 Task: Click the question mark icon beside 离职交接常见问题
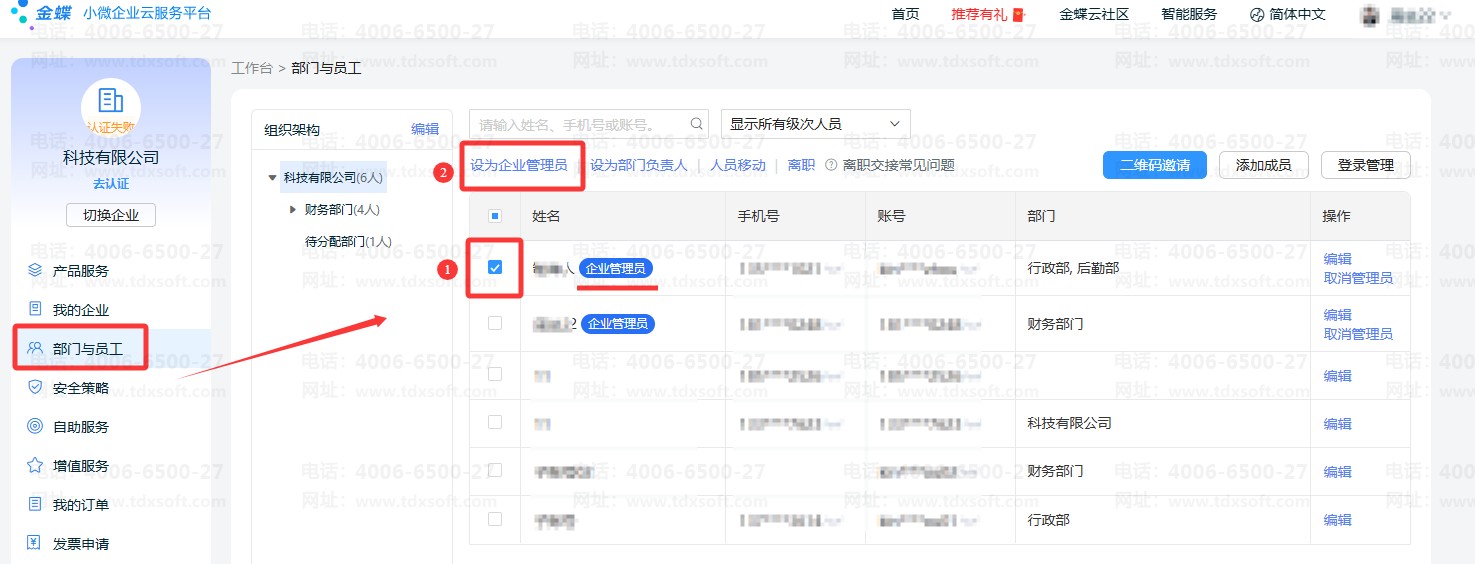tap(830, 165)
